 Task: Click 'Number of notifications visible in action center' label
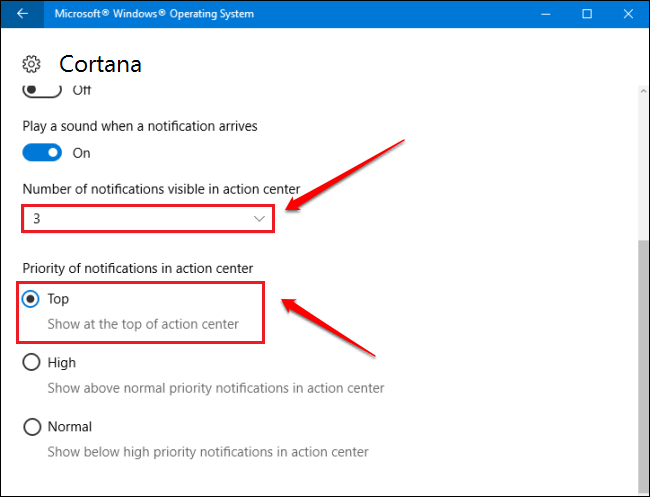(x=161, y=189)
